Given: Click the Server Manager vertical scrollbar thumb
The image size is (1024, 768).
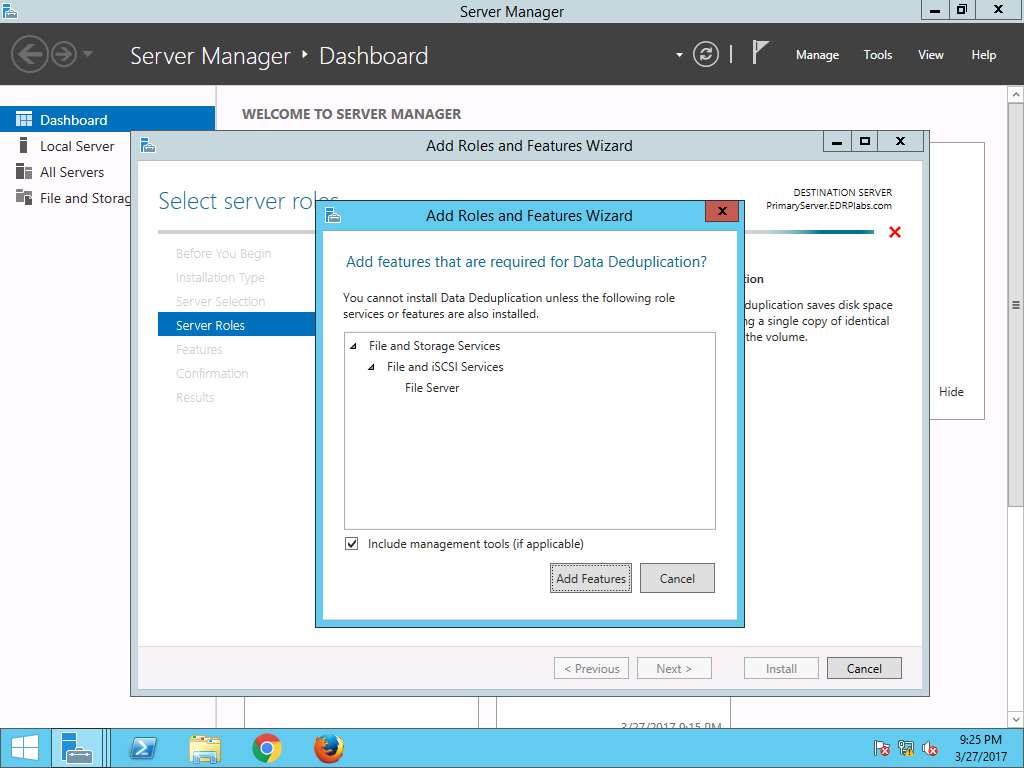Looking at the screenshot, I should (1016, 304).
